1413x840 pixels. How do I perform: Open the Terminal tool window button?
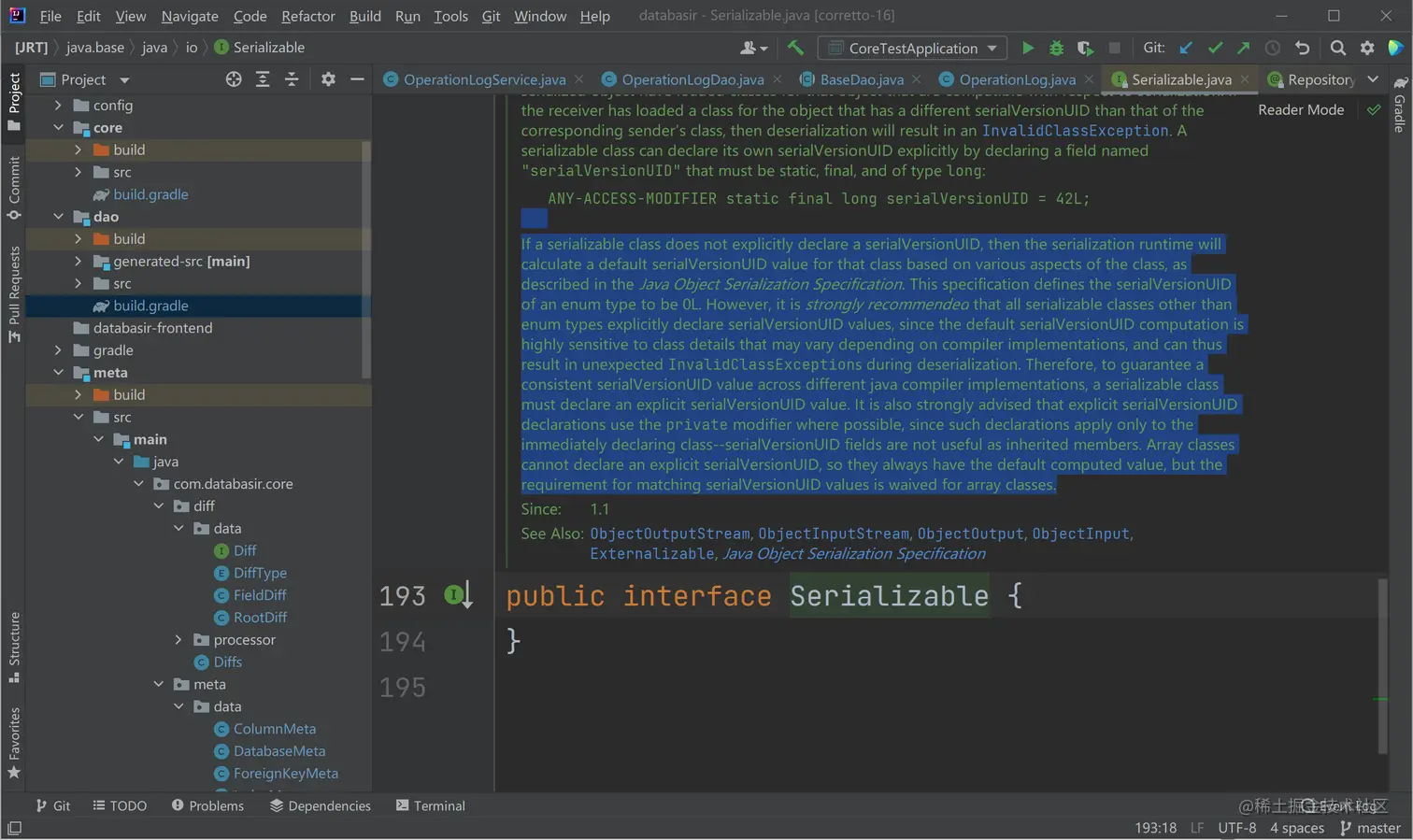(430, 805)
